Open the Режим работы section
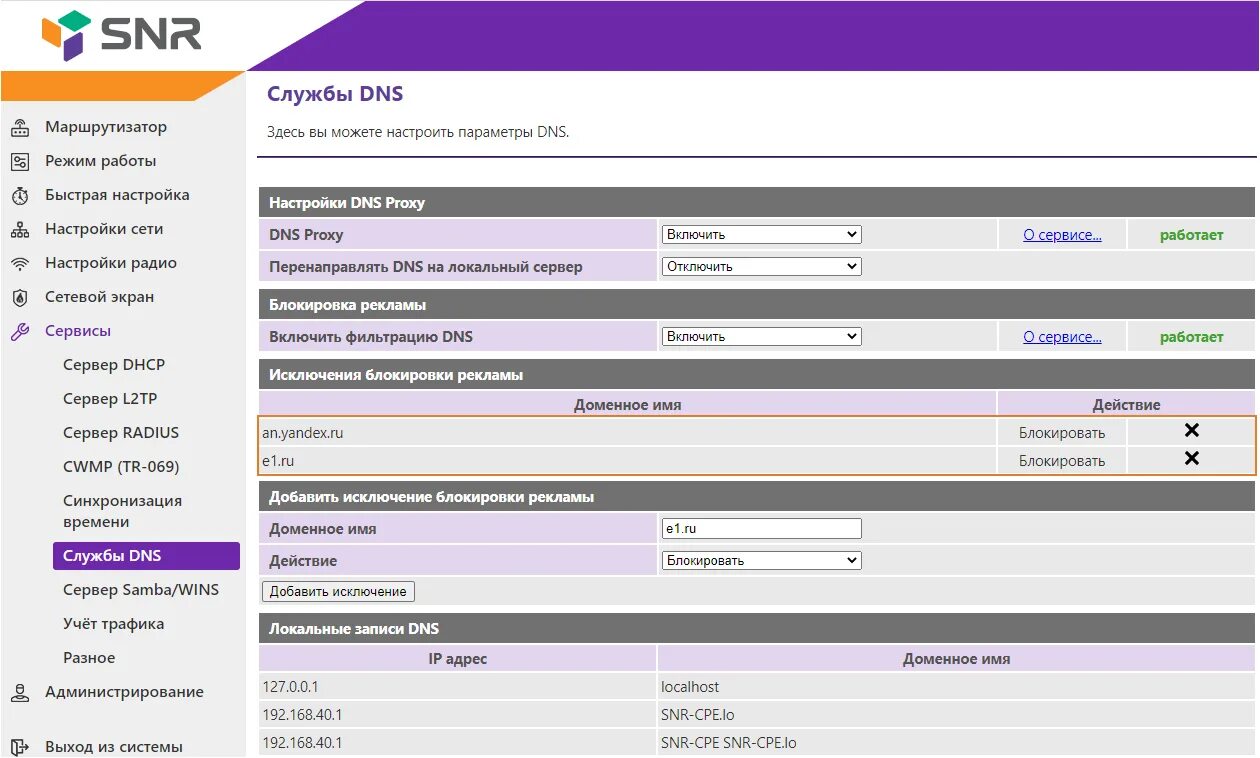The image size is (1260, 758). pos(101,161)
